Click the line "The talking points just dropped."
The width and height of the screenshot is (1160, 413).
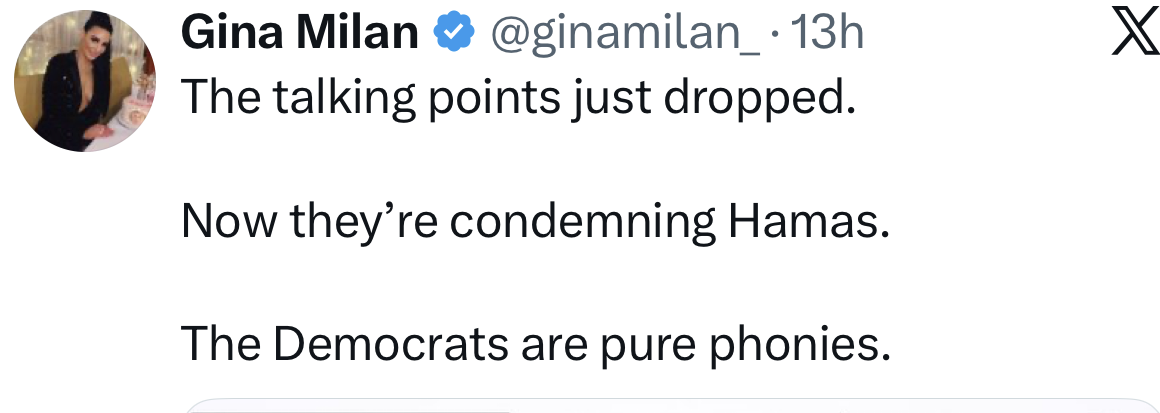(x=519, y=97)
